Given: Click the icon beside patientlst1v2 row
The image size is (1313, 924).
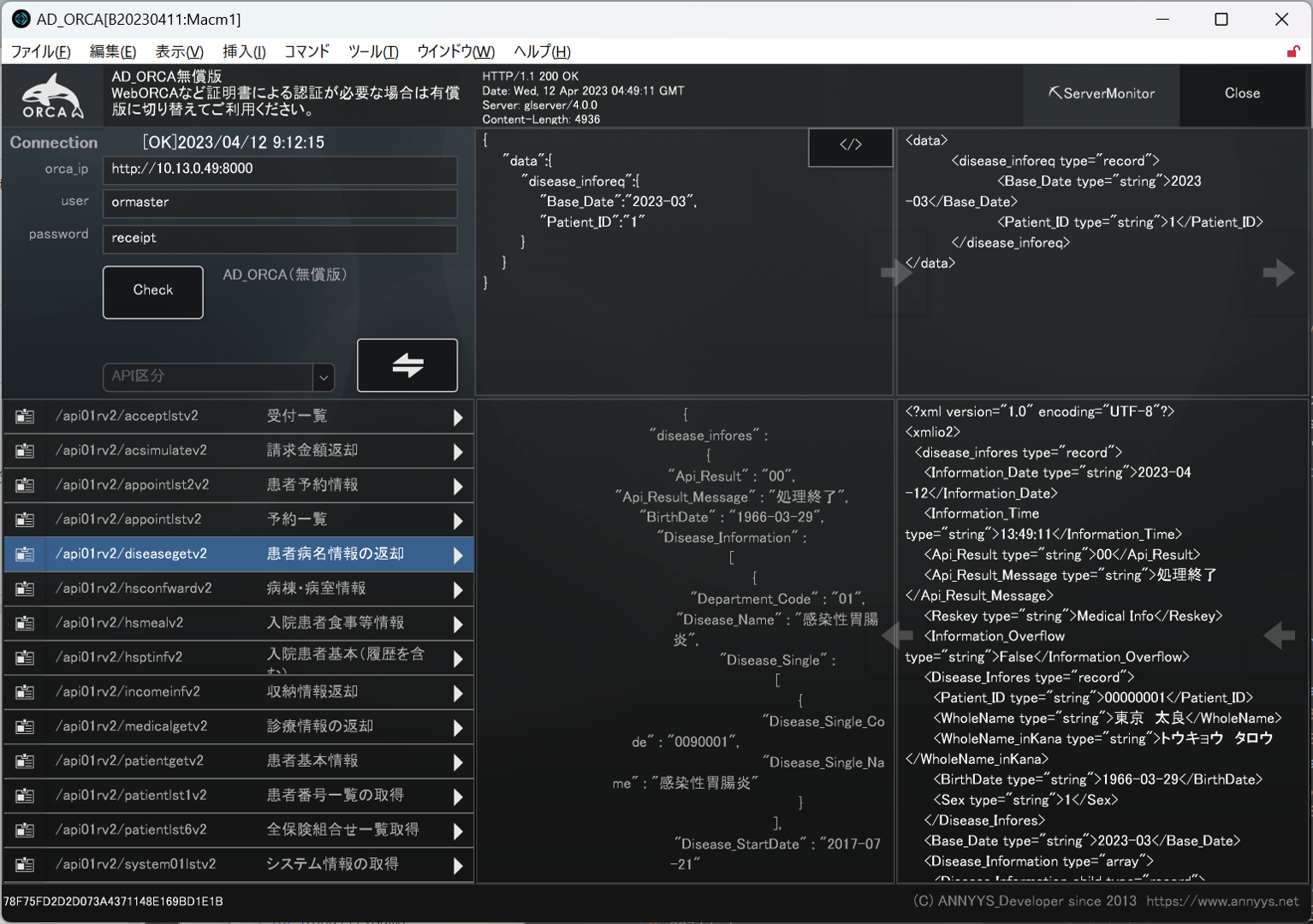Looking at the screenshot, I should tap(25, 796).
